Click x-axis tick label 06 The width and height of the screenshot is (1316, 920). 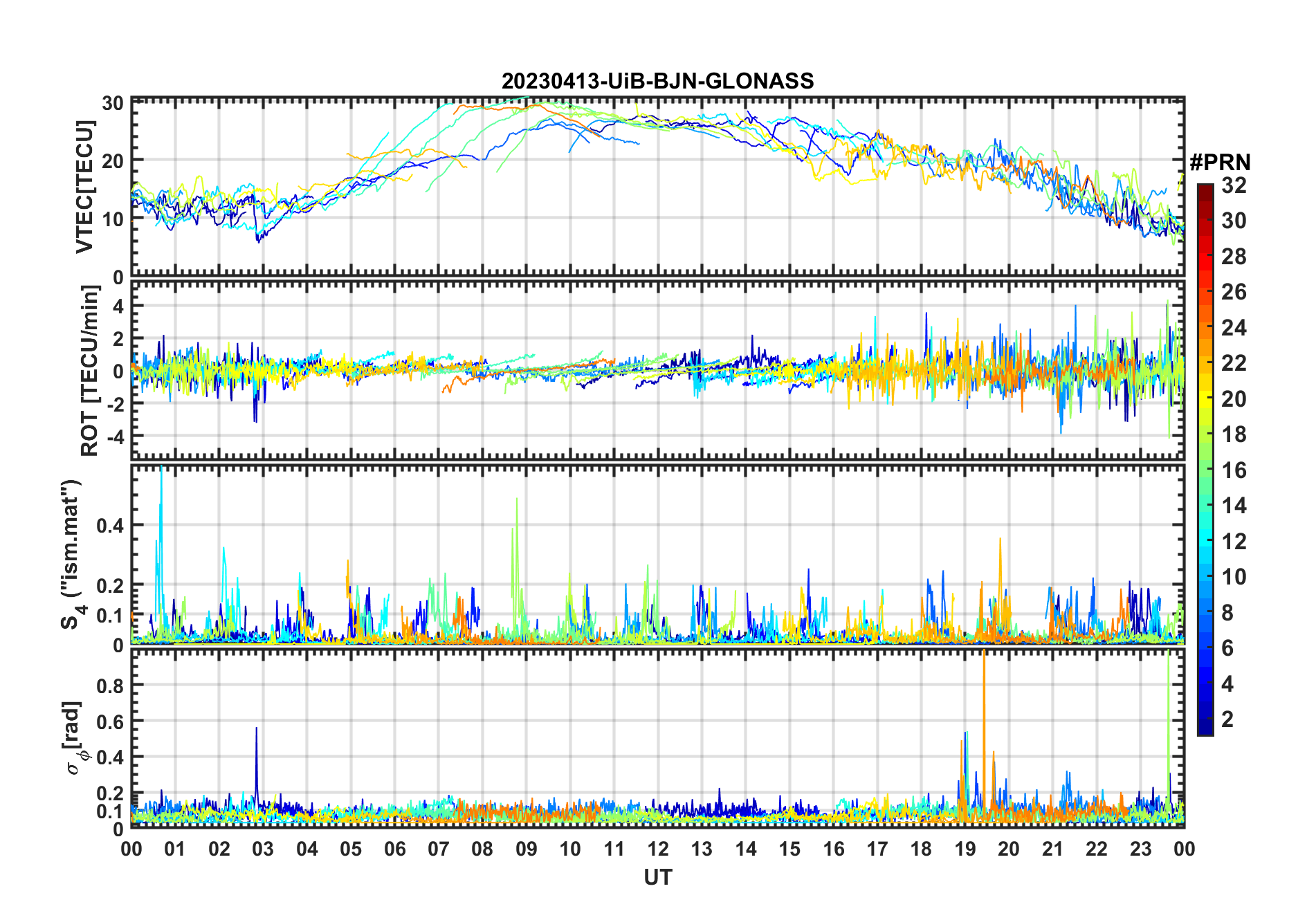pos(394,849)
